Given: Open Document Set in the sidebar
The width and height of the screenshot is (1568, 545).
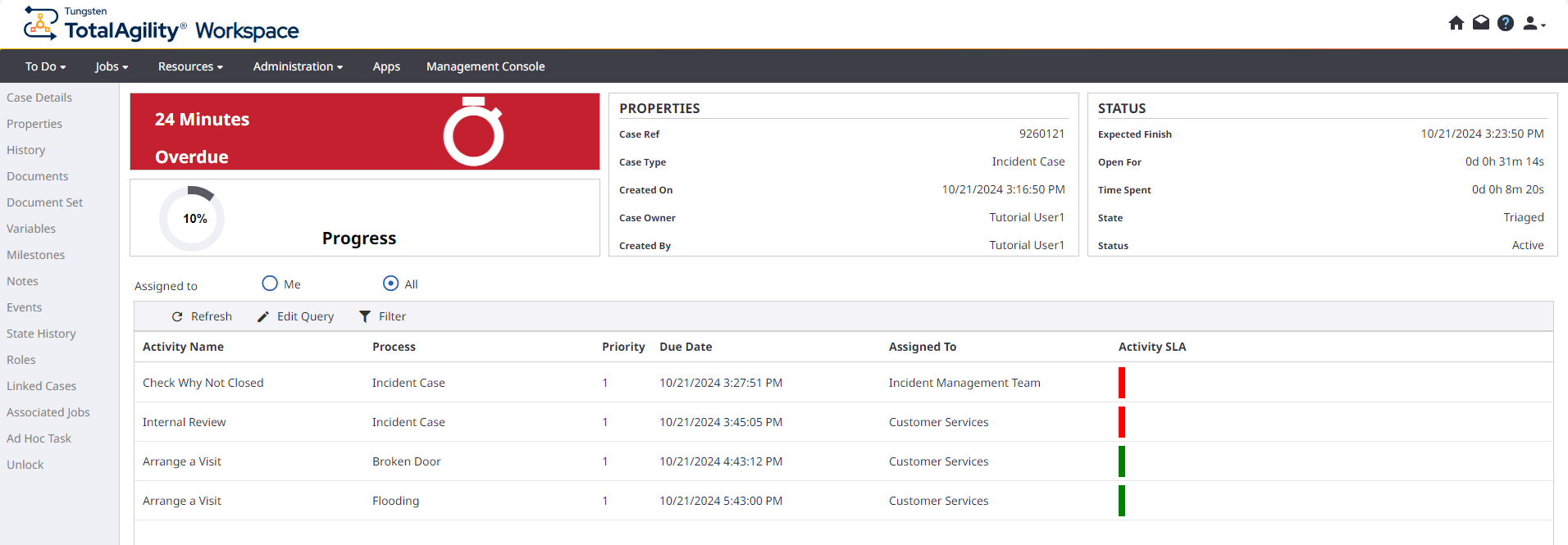Looking at the screenshot, I should point(45,202).
